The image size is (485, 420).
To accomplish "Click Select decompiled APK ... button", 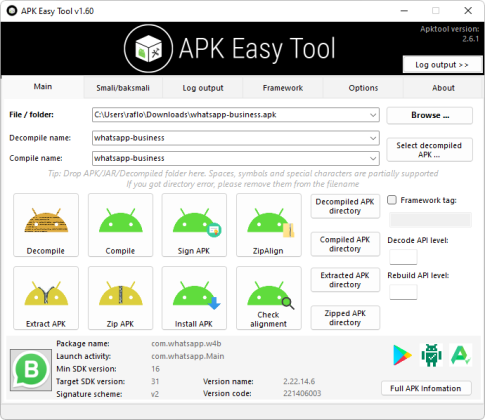I will click(430, 150).
